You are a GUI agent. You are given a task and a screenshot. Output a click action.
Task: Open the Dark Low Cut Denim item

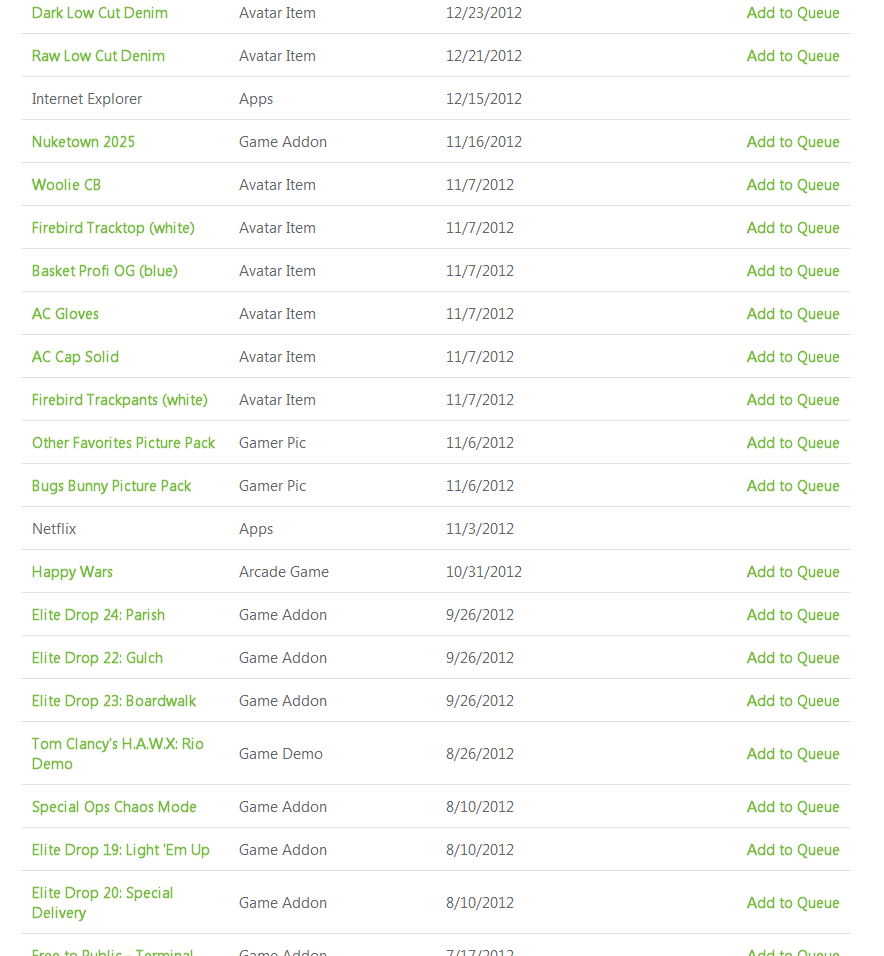click(x=99, y=13)
